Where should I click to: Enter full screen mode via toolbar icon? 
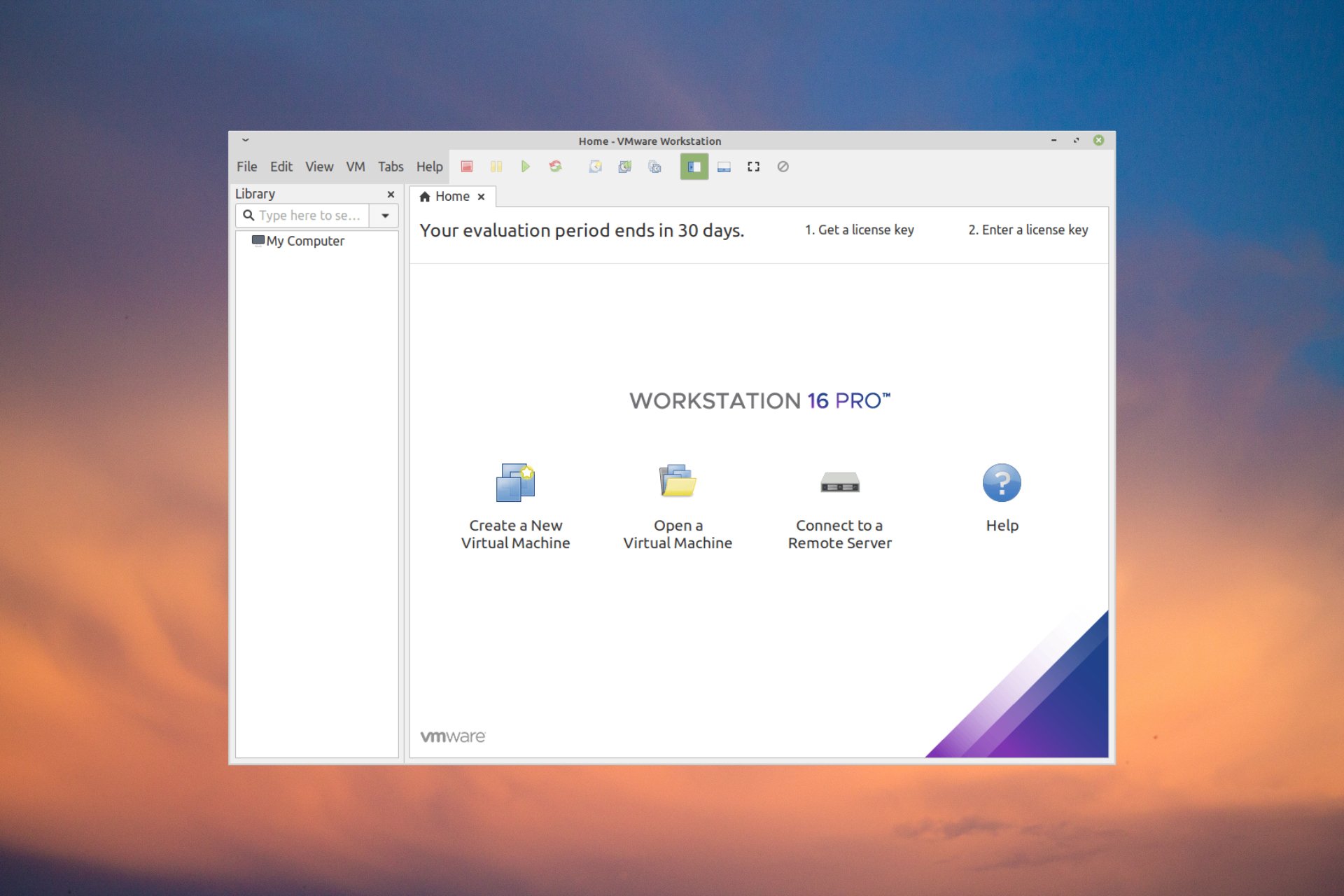tap(753, 167)
